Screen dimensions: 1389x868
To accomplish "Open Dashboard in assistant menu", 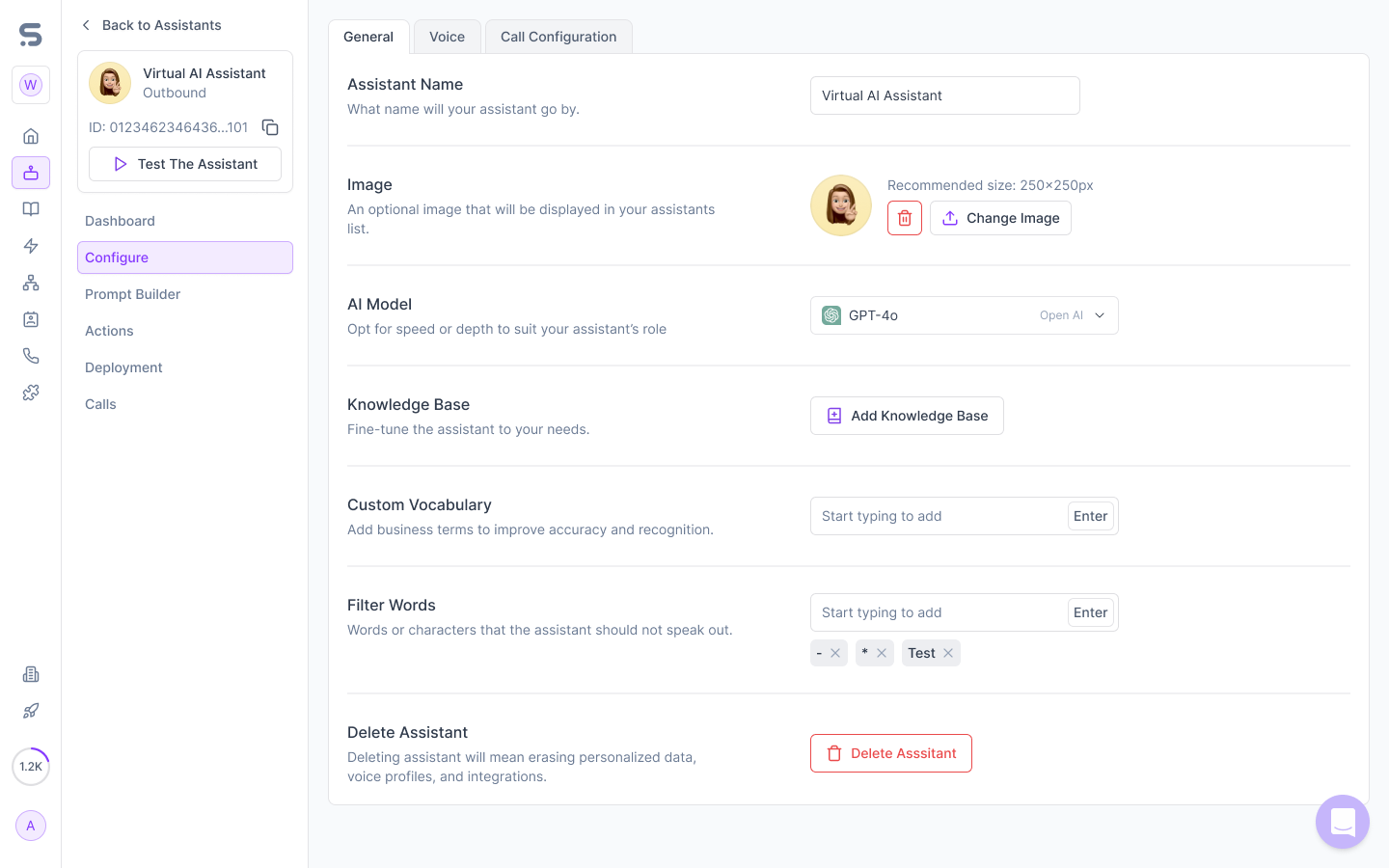I will point(185,221).
